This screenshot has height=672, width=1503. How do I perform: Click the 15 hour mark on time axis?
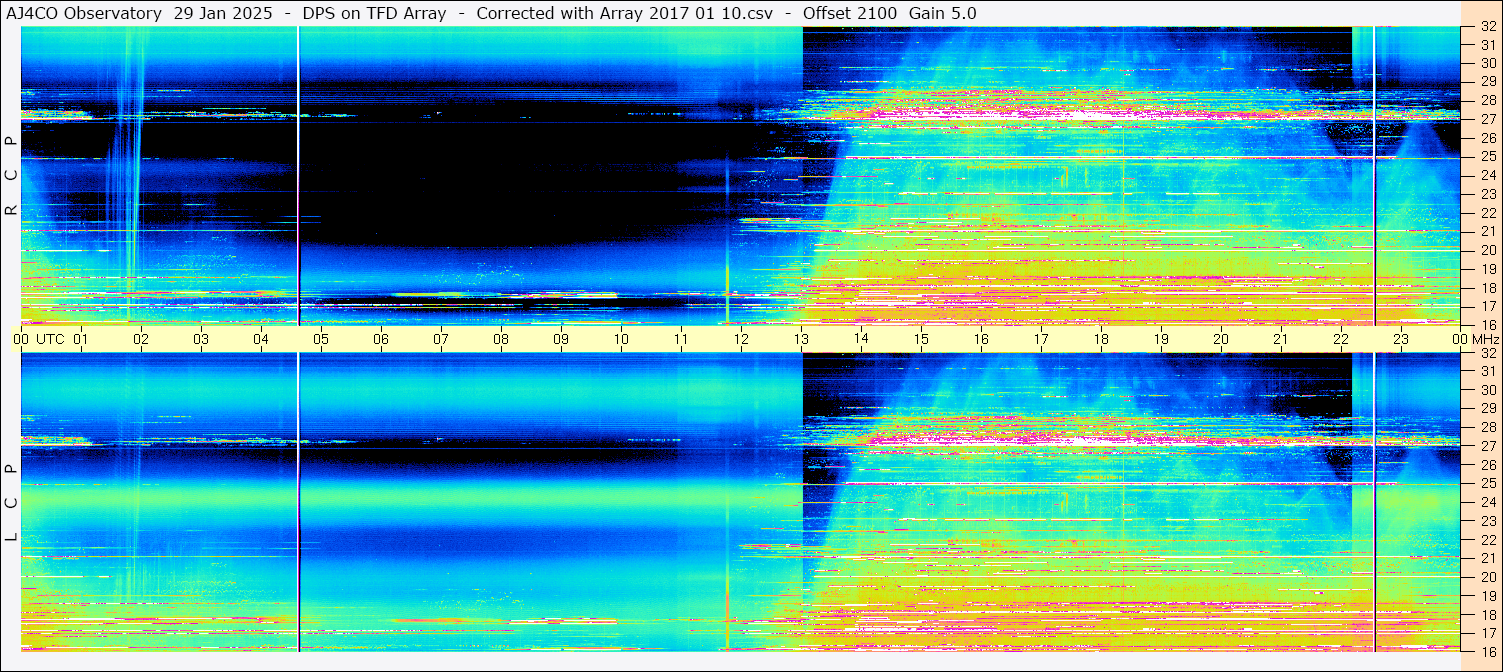tap(921, 339)
